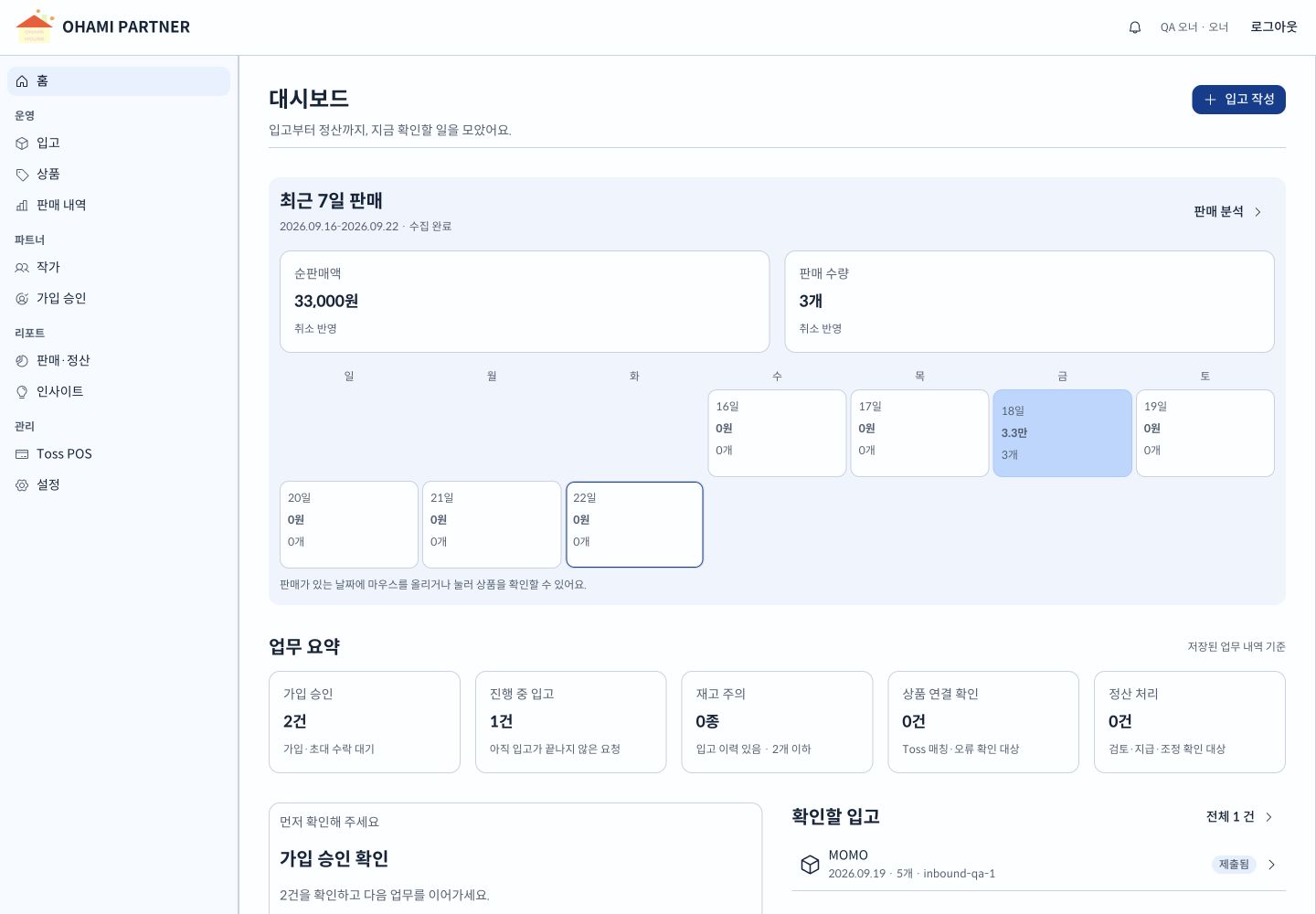Viewport: 1316px width, 914px height.
Task: Select the 20일 calendar day cell
Action: (349, 525)
